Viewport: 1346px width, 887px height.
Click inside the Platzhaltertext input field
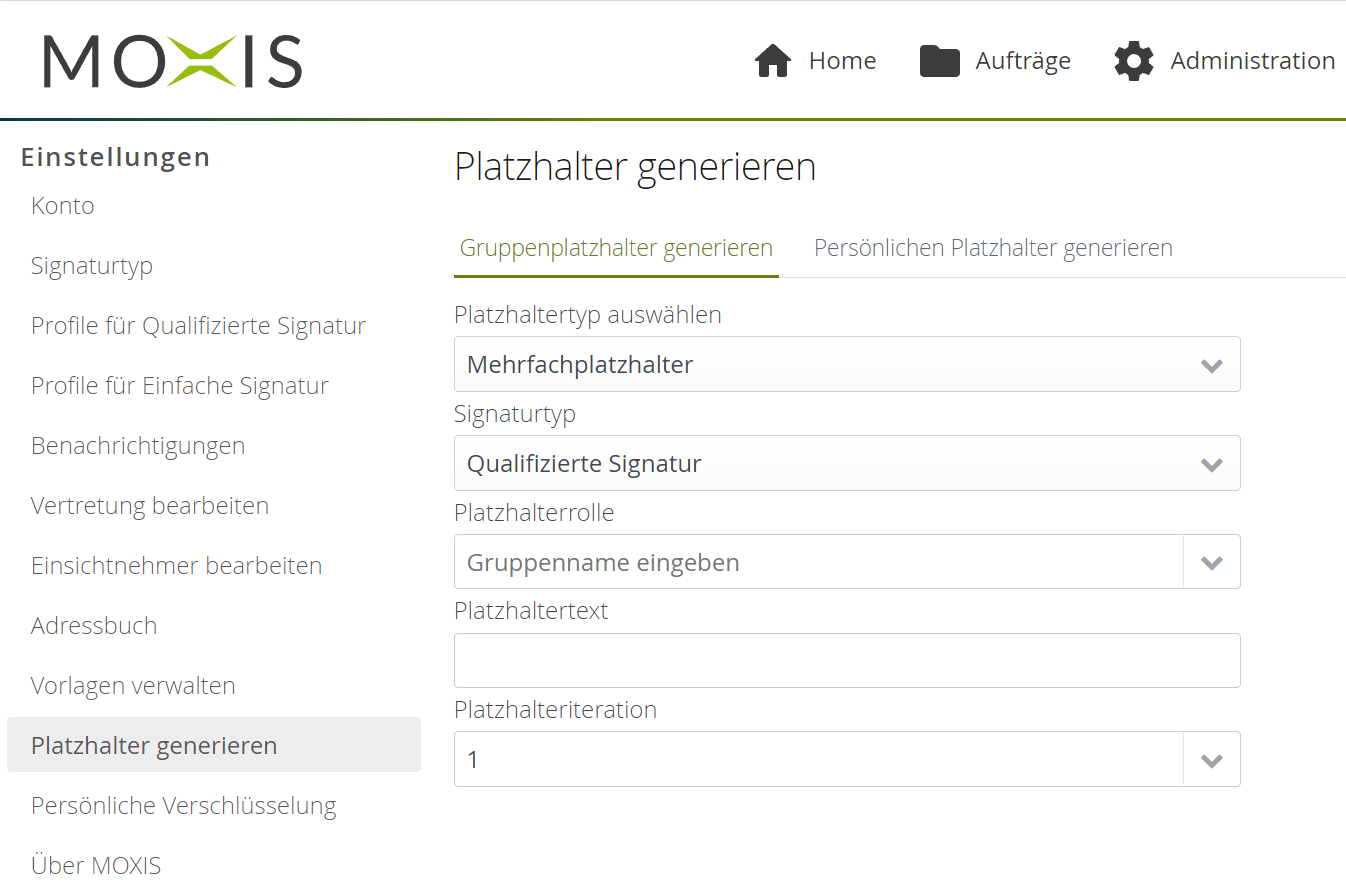point(847,660)
